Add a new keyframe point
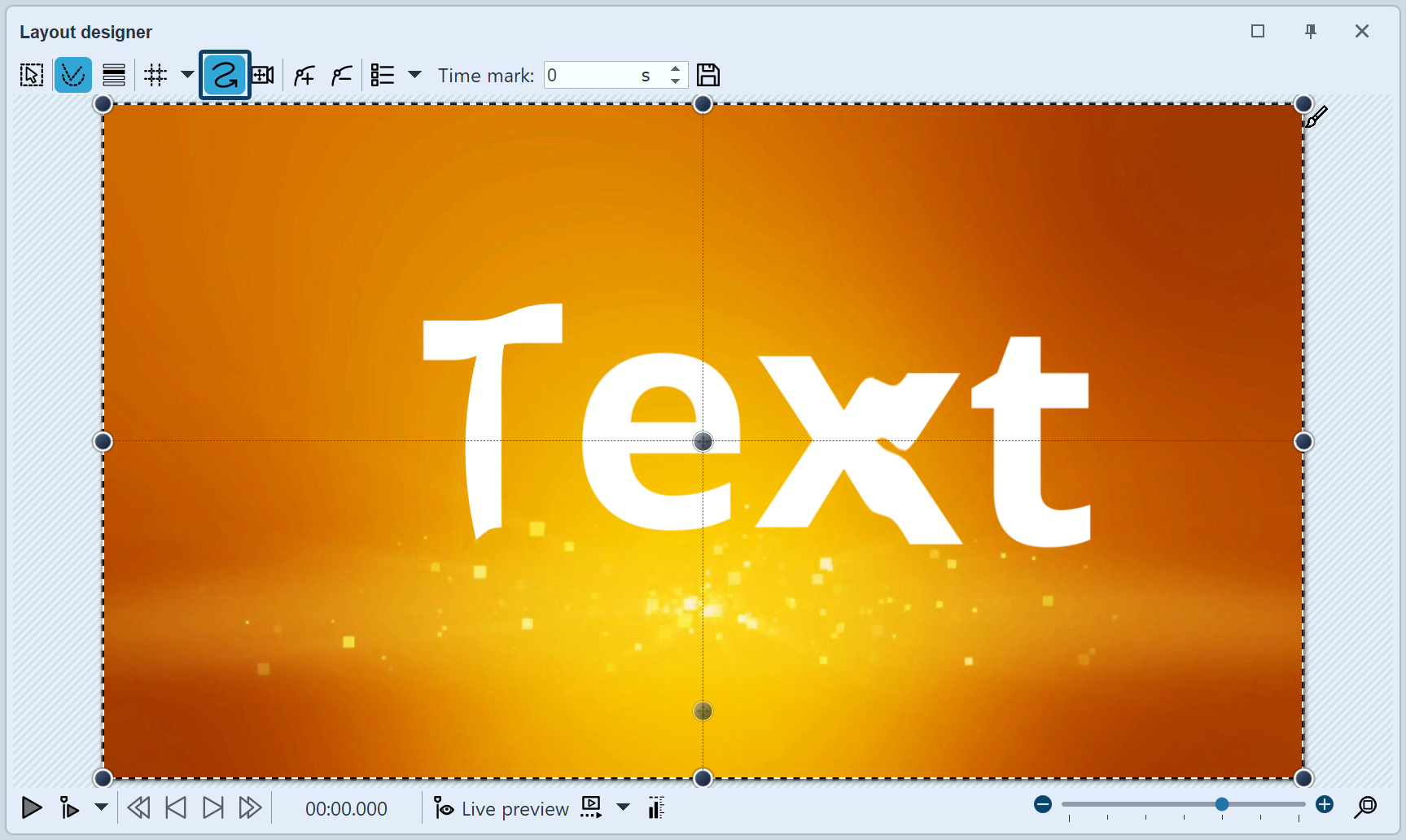 click(x=303, y=75)
